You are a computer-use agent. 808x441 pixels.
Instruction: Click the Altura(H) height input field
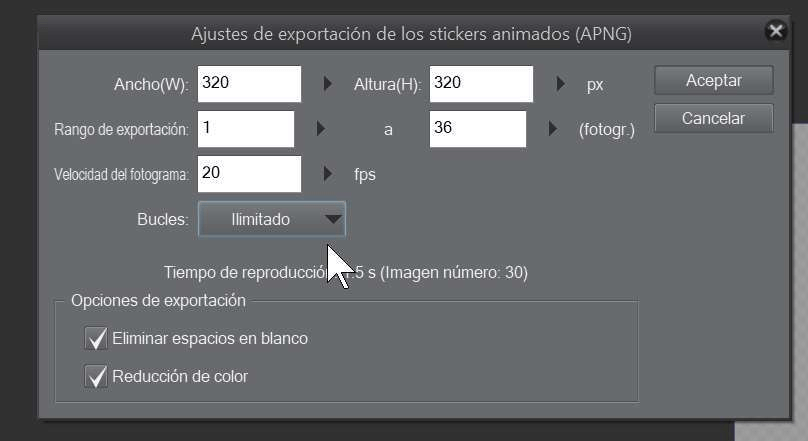click(x=481, y=84)
